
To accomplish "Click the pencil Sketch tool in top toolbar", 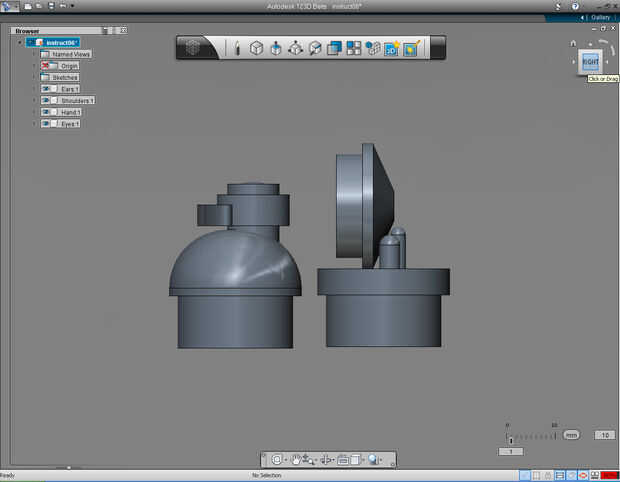I will click(x=237, y=48).
